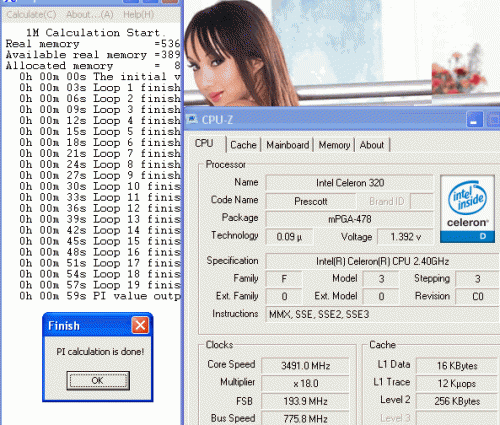The image size is (500, 425).
Task: Open the Help(H) menu in Super PI
Action: click(139, 15)
